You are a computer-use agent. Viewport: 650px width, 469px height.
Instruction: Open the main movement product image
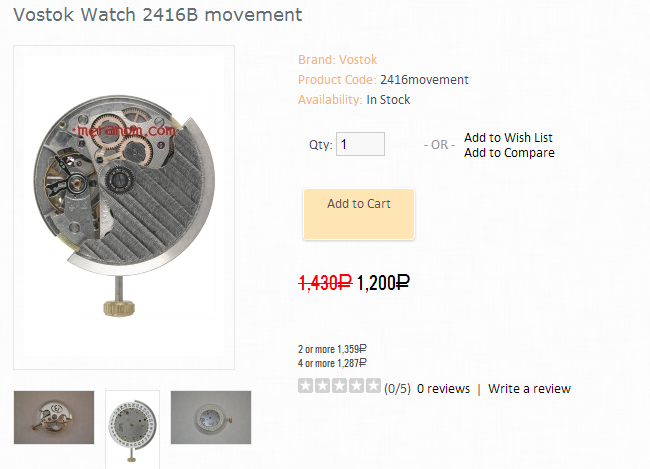pos(124,207)
